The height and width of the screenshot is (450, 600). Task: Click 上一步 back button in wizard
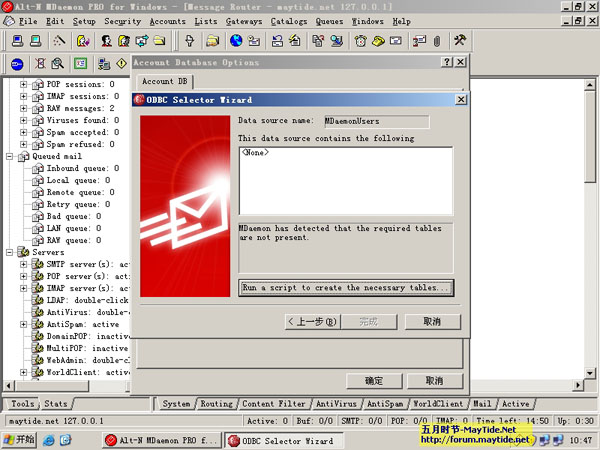[312, 321]
